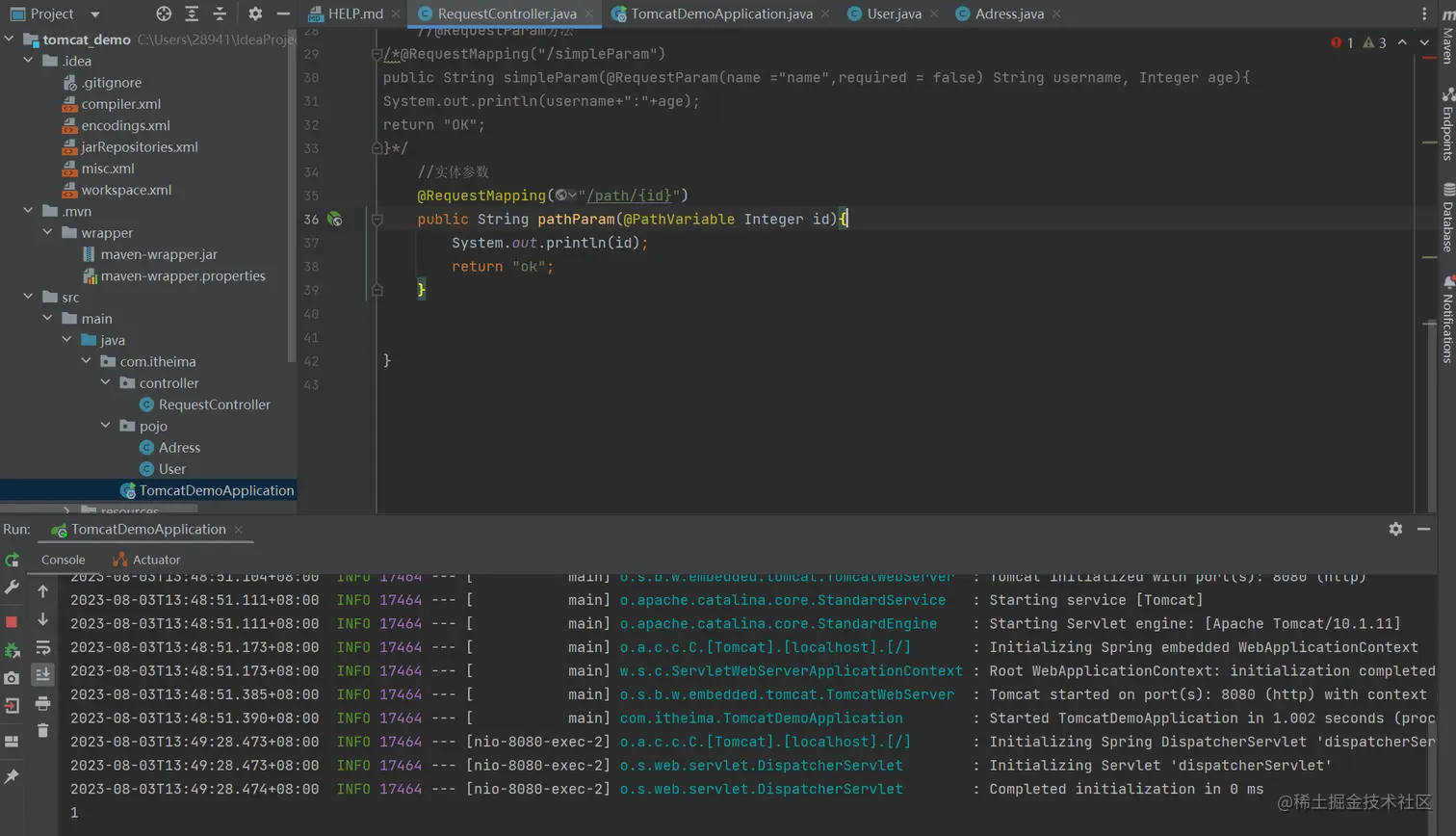Select RequestController in the project tree
The height and width of the screenshot is (836, 1456).
coord(214,405)
